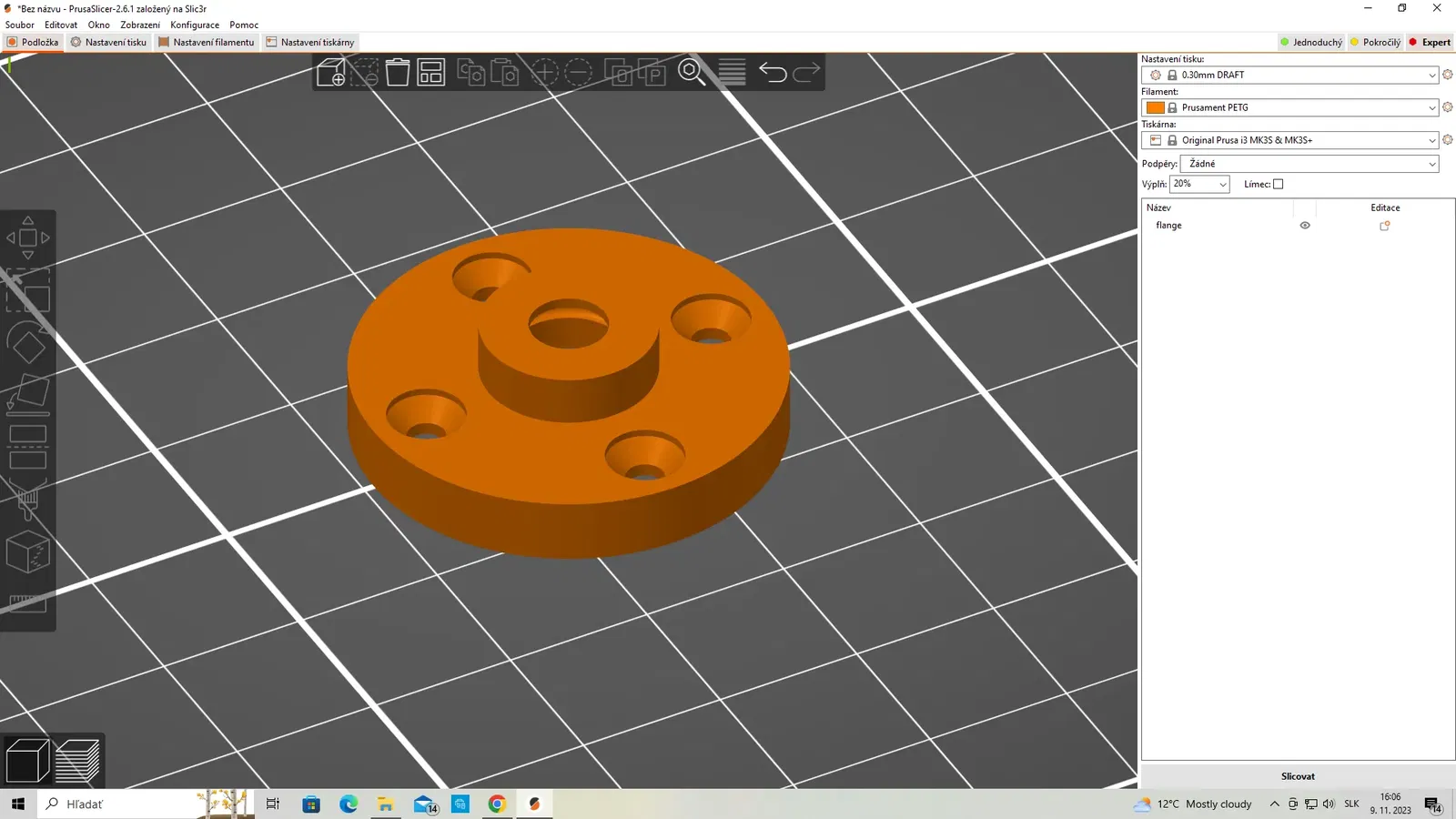Toggle visibility eye for flange object
Screen dimensions: 1456x819
pyautogui.click(x=1305, y=226)
